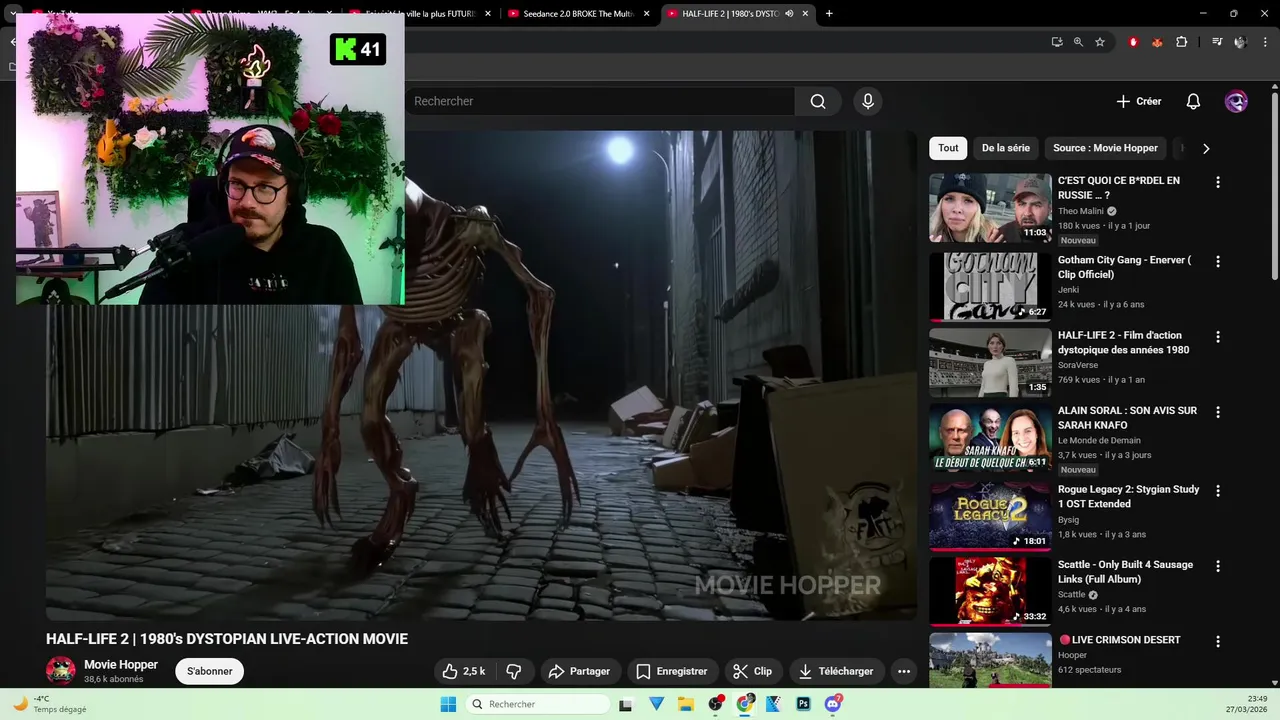The height and width of the screenshot is (720, 1280).
Task: Open options menu for Rogue Legacy 2 video
Action: (1217, 491)
